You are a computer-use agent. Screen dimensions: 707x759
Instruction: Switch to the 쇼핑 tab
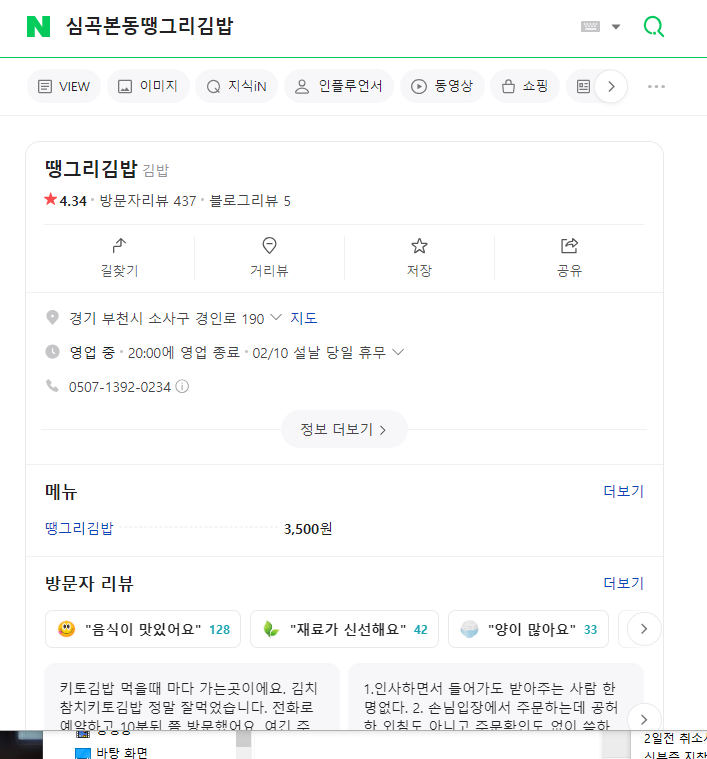[525, 86]
